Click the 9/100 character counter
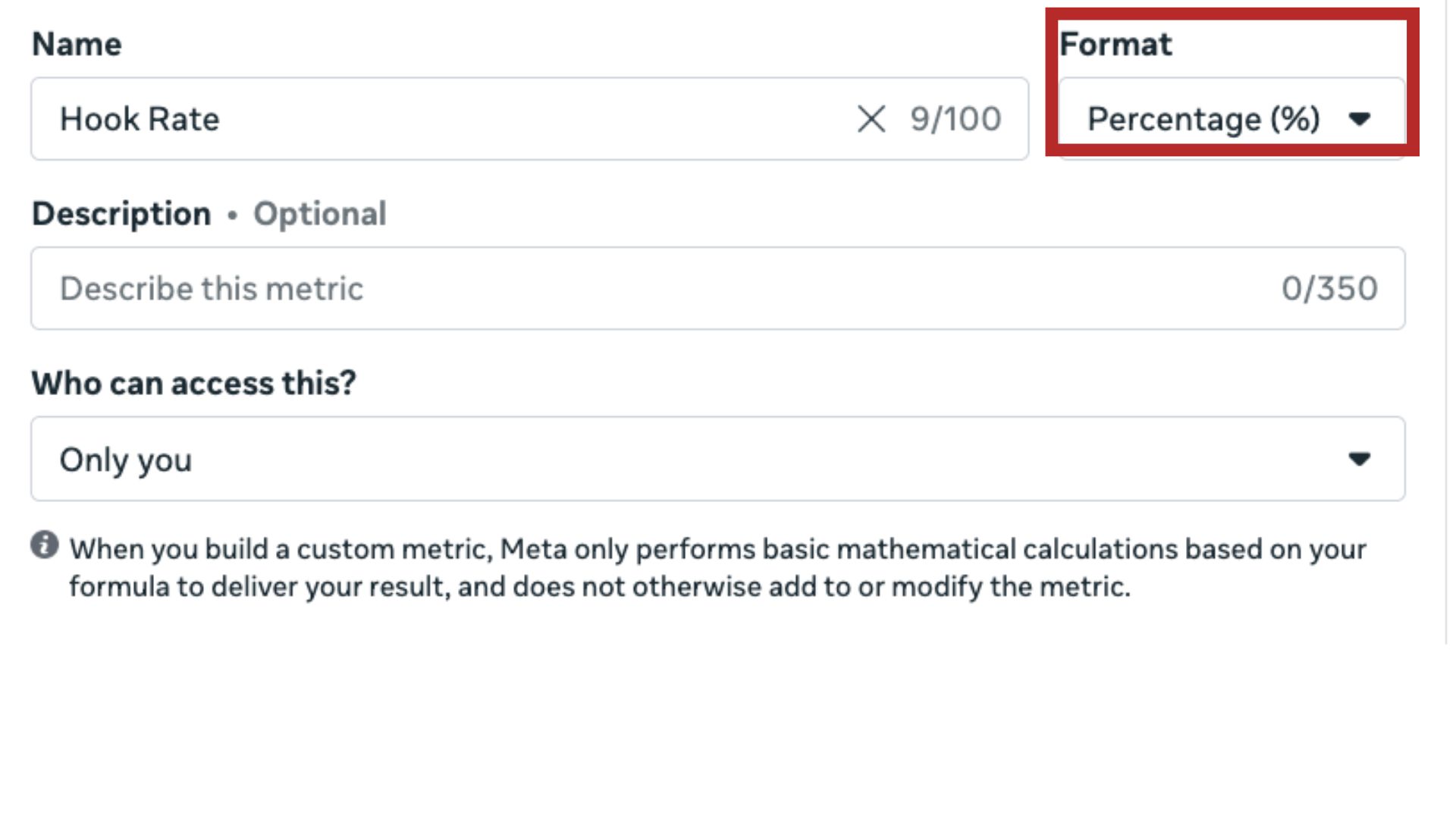The width and height of the screenshot is (1456, 819). tap(955, 119)
